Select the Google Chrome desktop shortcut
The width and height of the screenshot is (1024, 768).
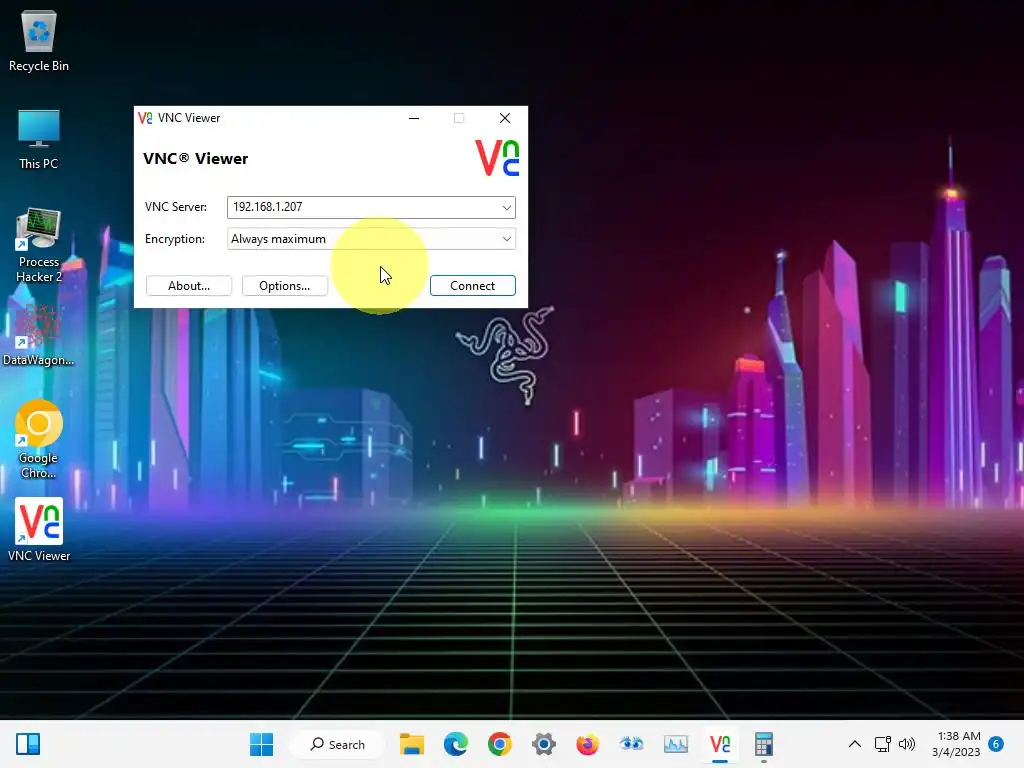tap(39, 440)
